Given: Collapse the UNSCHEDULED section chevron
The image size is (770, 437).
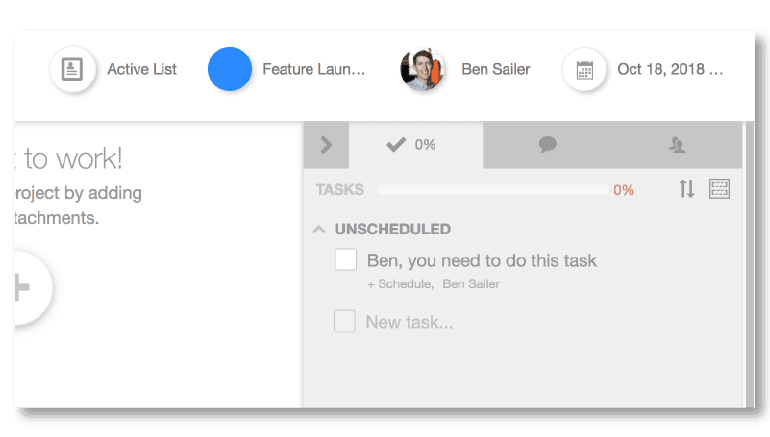Looking at the screenshot, I should pos(319,229).
